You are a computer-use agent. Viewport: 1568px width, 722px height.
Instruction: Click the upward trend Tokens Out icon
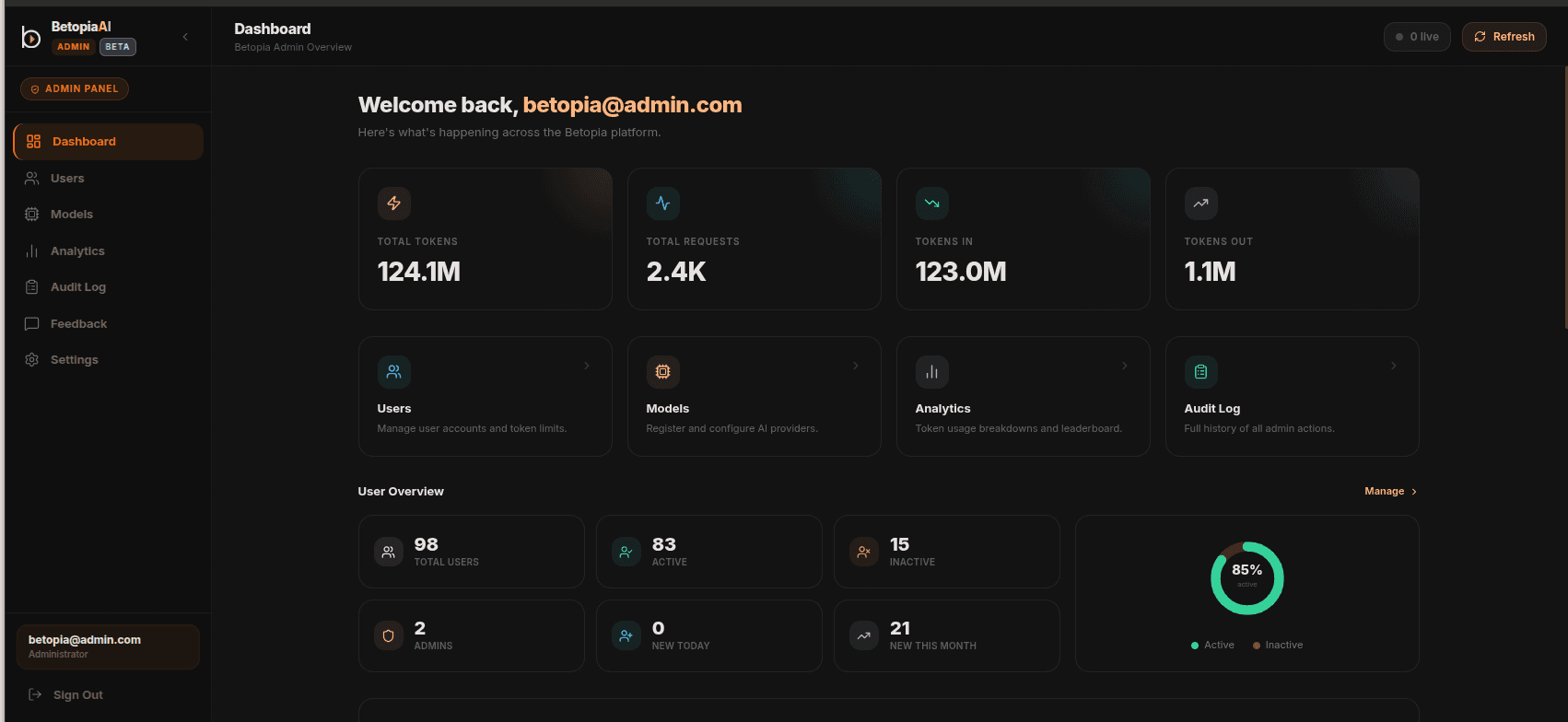(1201, 204)
